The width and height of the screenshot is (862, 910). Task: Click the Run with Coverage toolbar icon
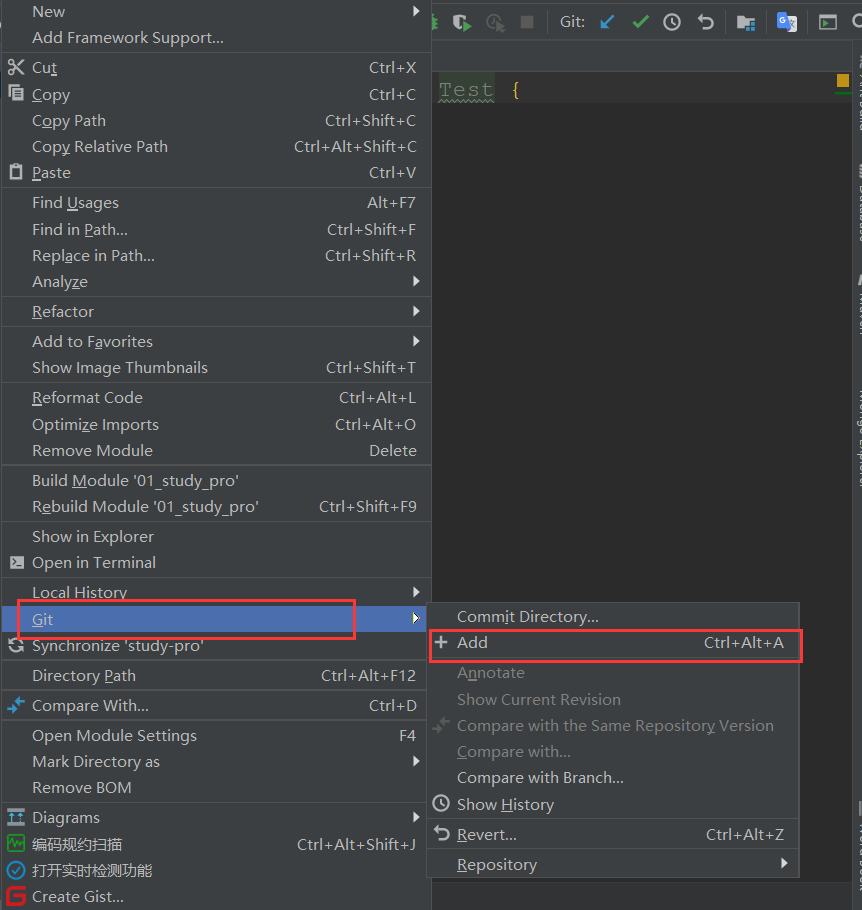pos(461,23)
